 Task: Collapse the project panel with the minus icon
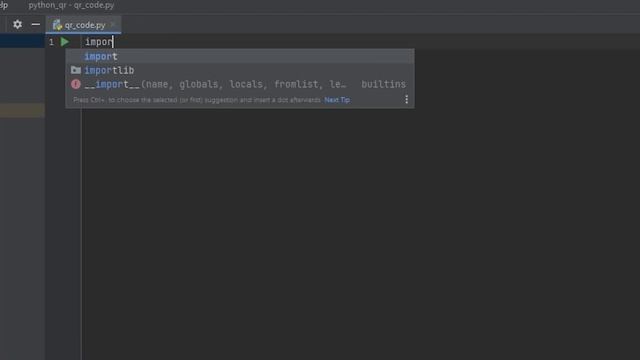tap(36, 24)
